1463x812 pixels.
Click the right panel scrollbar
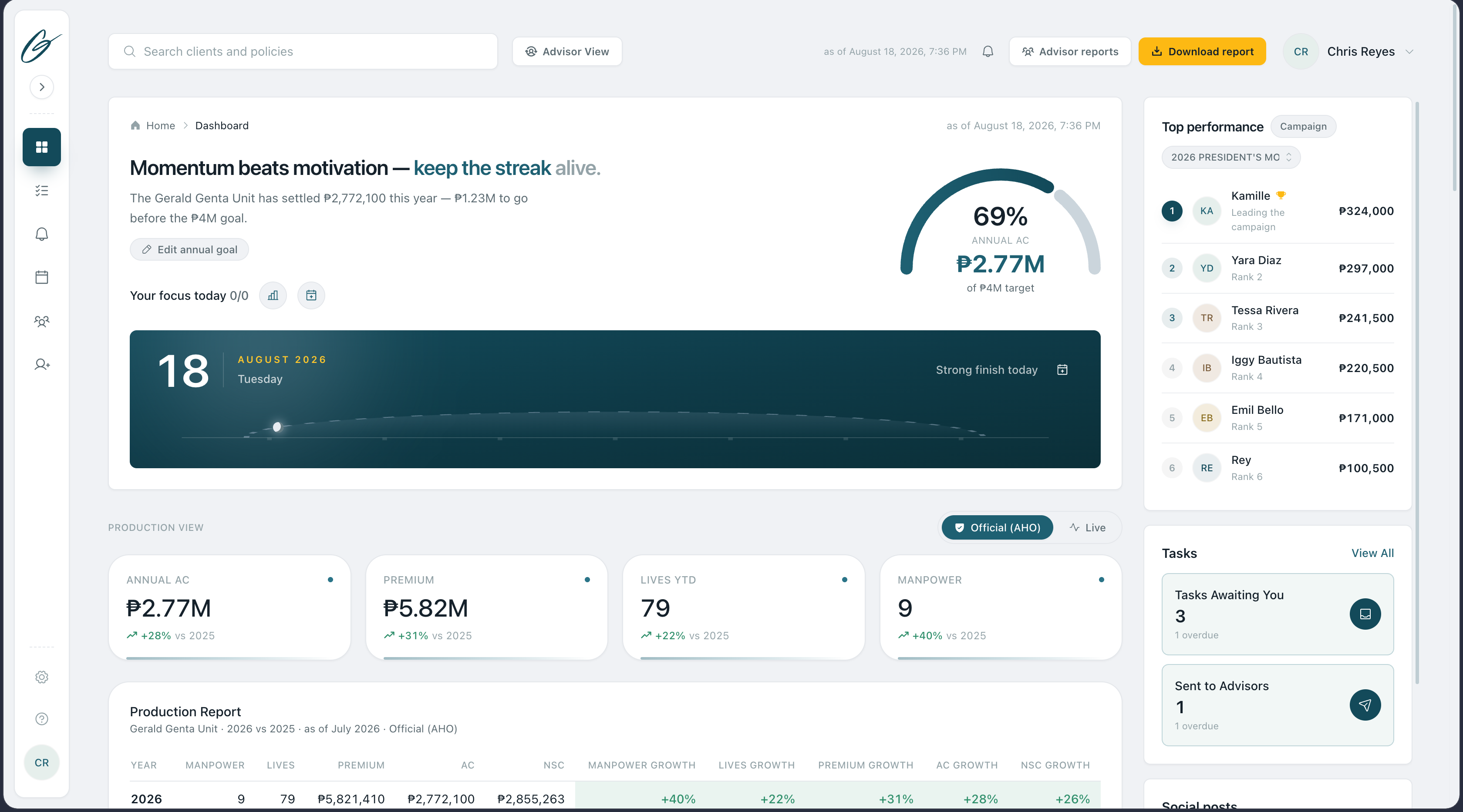click(1417, 392)
